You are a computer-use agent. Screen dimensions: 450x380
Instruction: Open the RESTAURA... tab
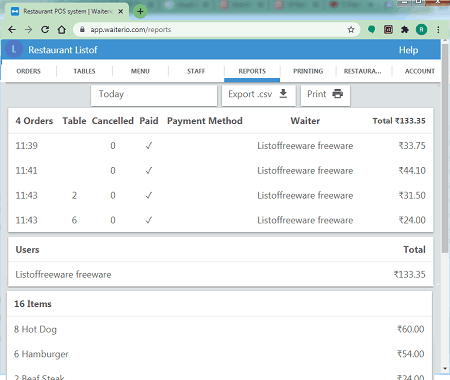point(363,71)
